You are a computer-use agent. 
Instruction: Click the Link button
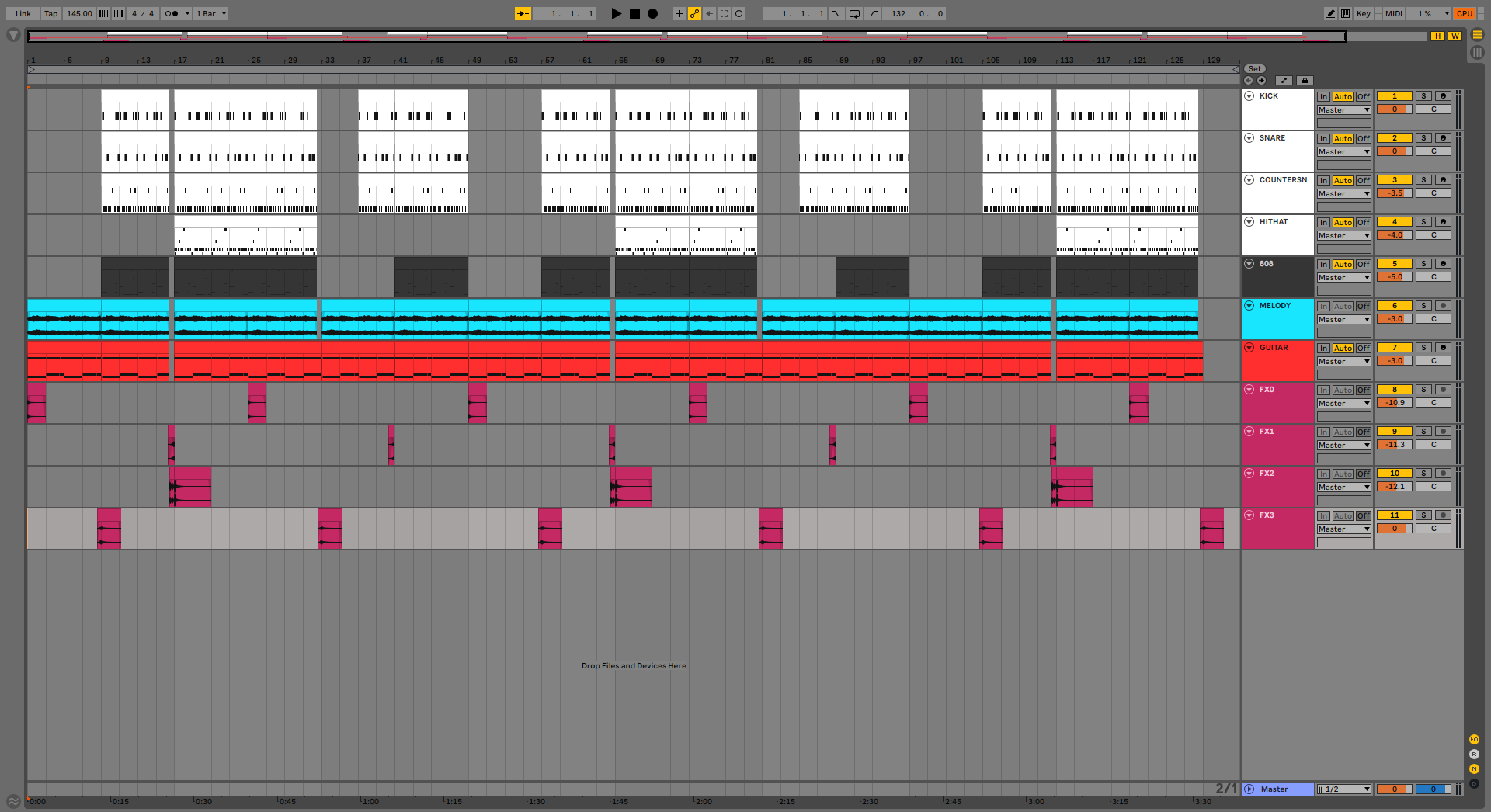coord(23,13)
